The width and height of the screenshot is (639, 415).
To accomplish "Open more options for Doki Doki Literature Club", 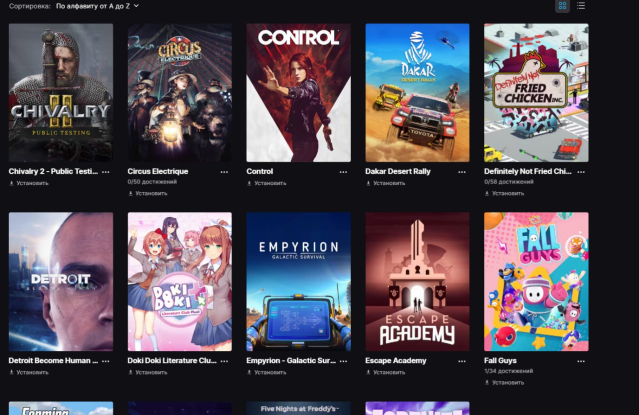I will (x=224, y=361).
